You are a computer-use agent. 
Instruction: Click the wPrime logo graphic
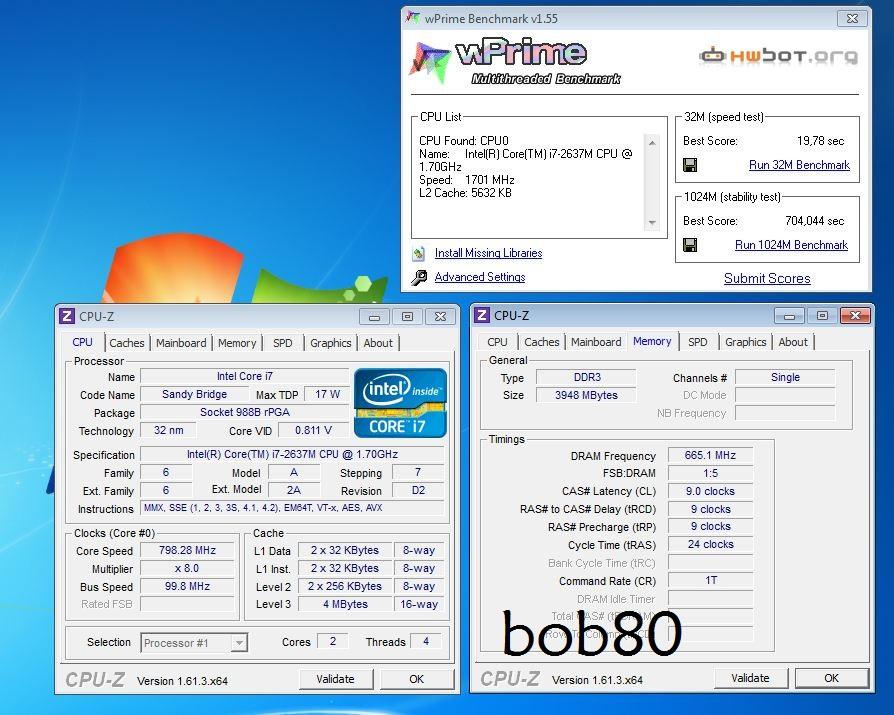(x=515, y=62)
